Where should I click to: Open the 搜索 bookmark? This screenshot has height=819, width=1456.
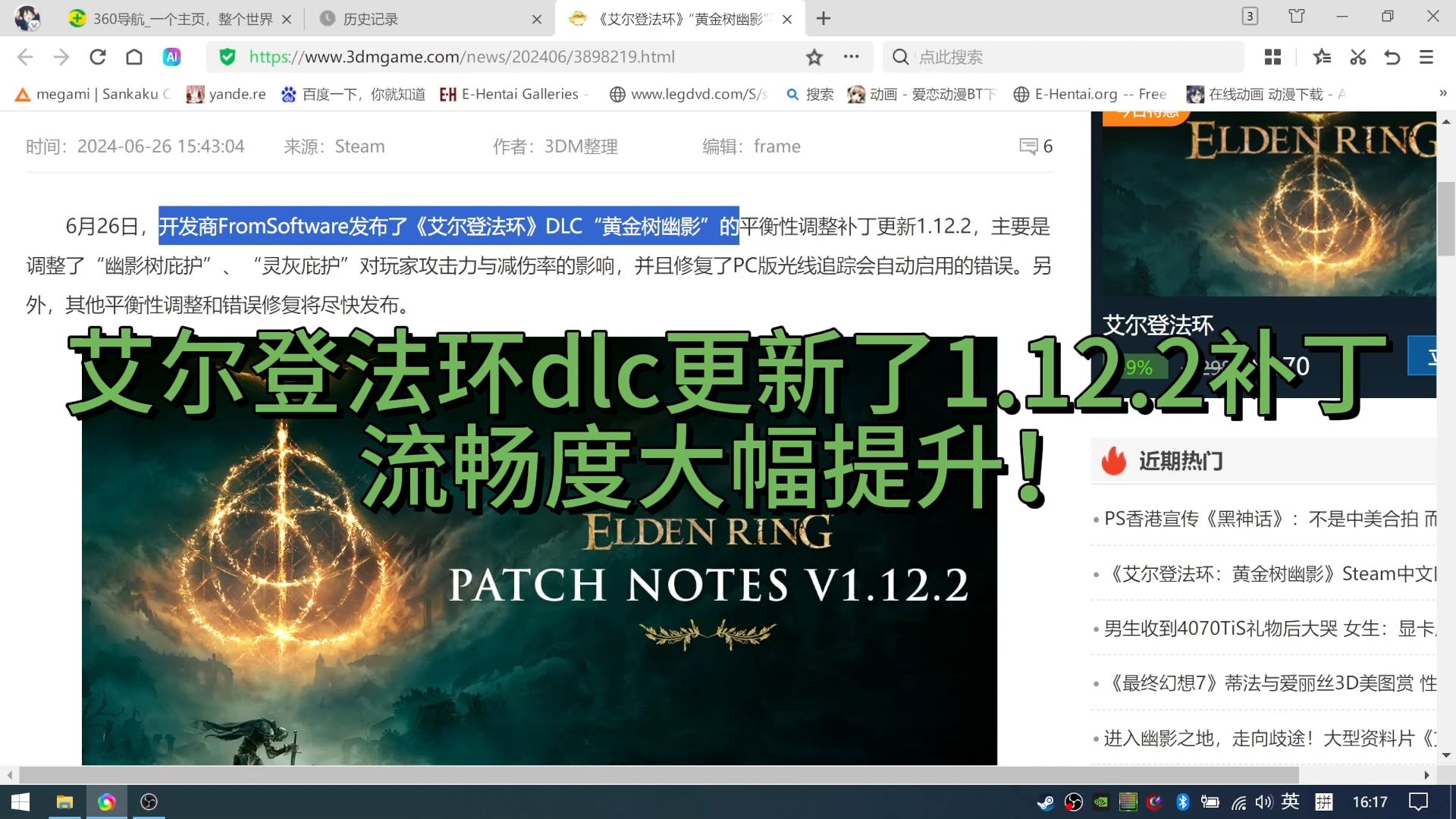(x=810, y=94)
